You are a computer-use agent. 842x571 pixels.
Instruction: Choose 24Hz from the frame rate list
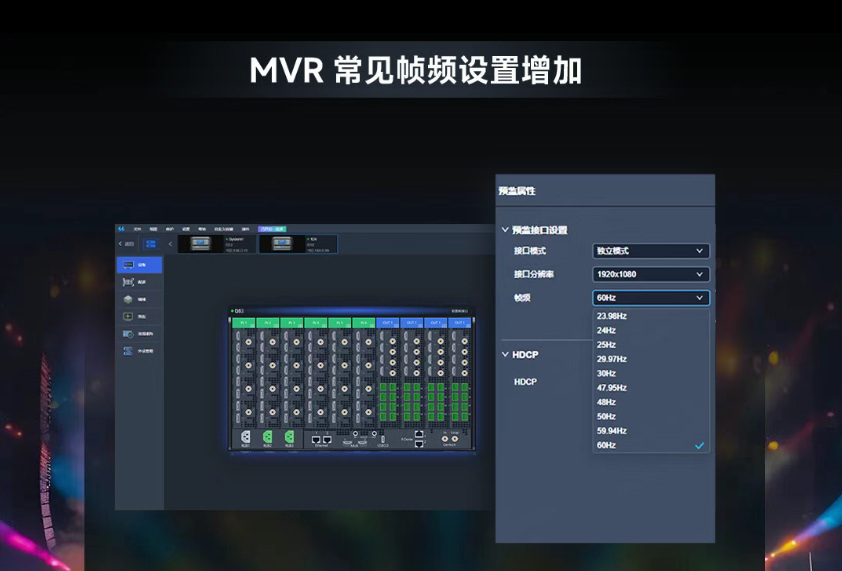pyautogui.click(x=651, y=330)
